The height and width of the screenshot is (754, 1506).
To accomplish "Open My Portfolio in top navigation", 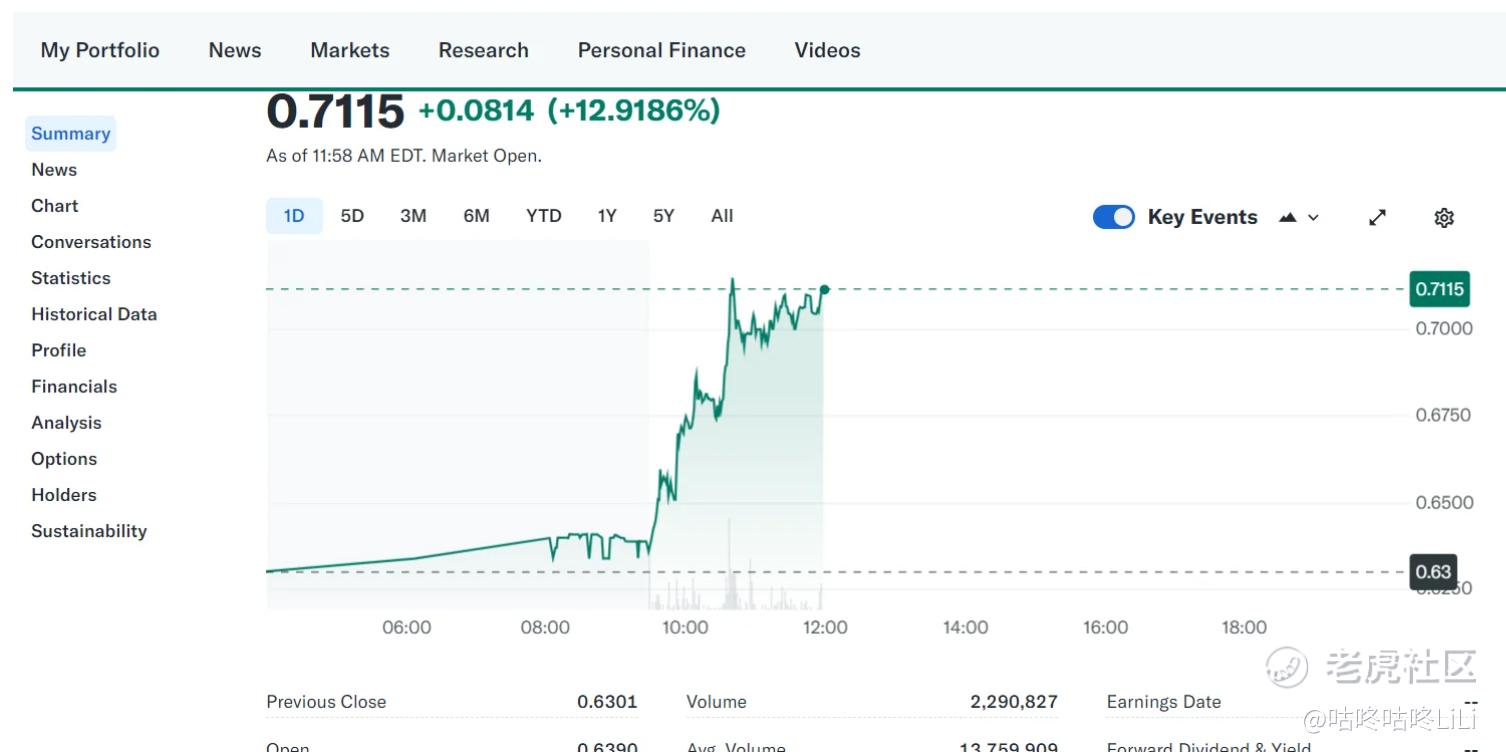I will tap(100, 50).
